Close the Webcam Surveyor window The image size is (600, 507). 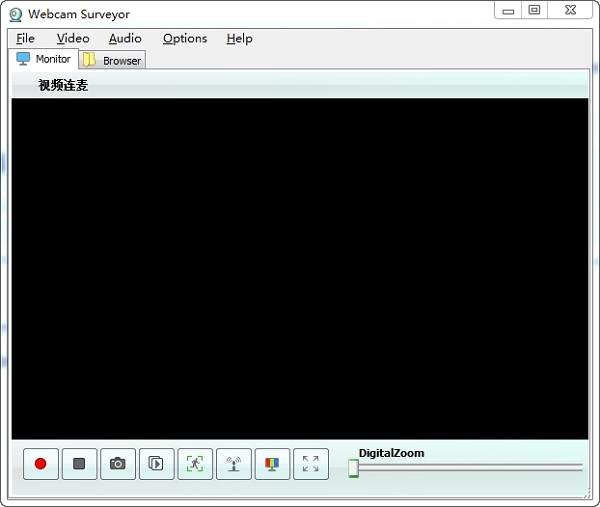(x=570, y=10)
